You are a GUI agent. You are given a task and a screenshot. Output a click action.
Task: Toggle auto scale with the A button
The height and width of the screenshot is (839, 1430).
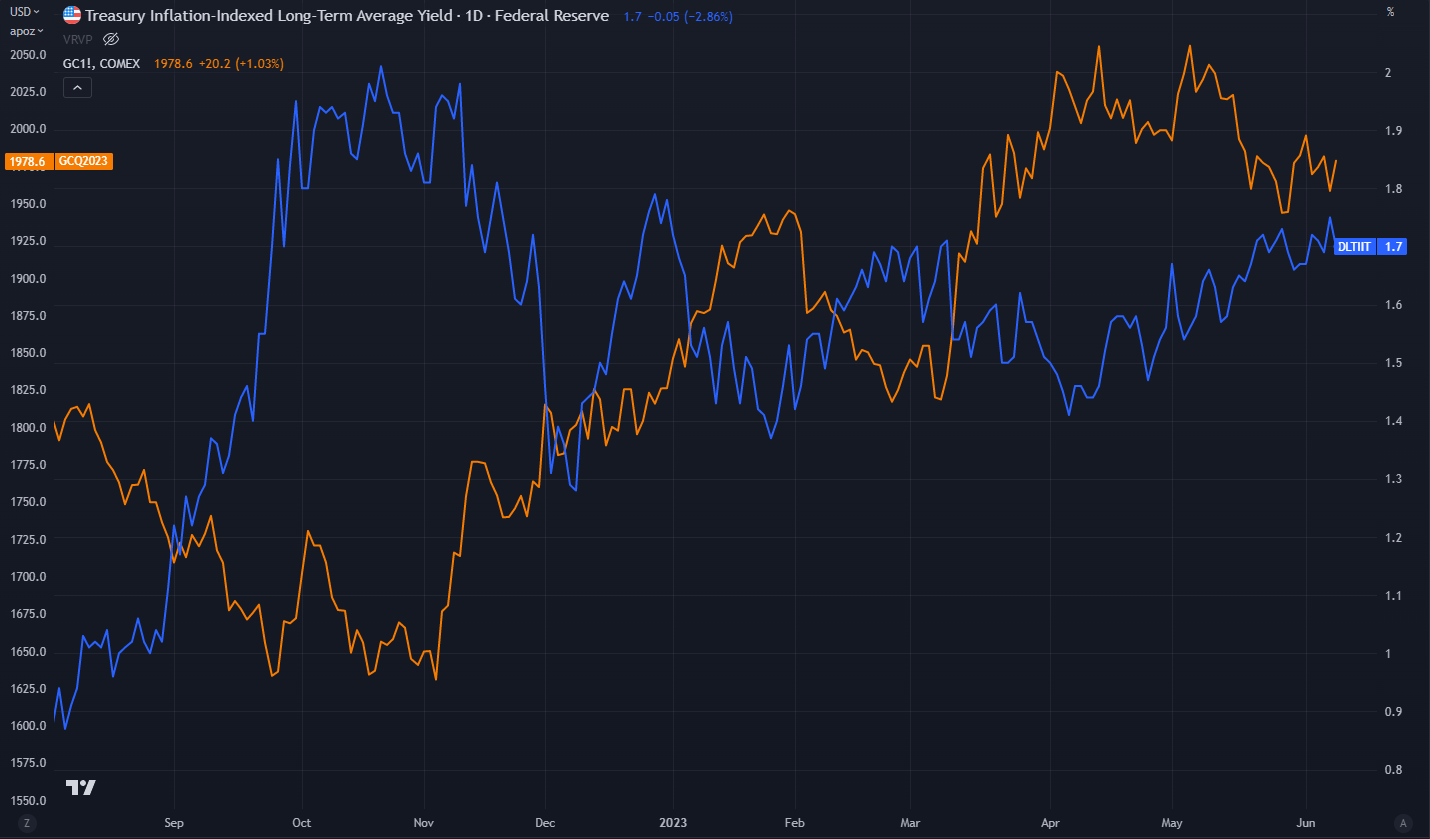coord(1403,823)
